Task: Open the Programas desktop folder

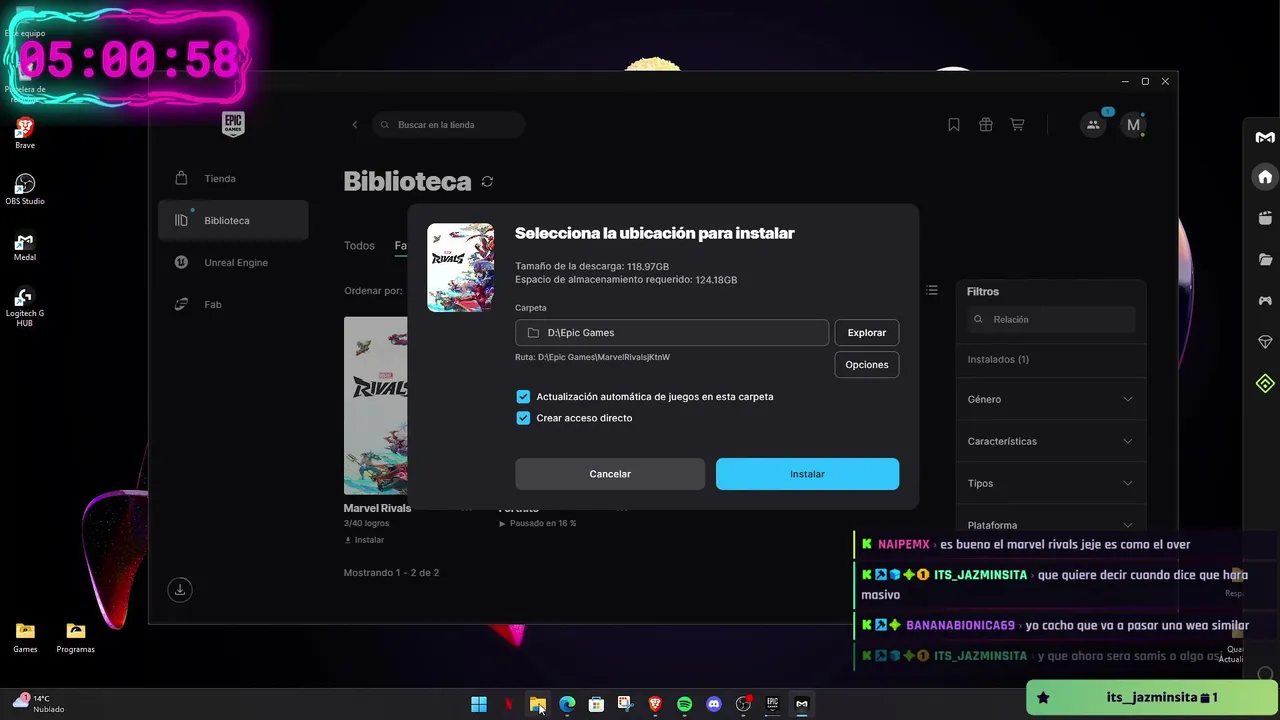Action: (x=76, y=637)
